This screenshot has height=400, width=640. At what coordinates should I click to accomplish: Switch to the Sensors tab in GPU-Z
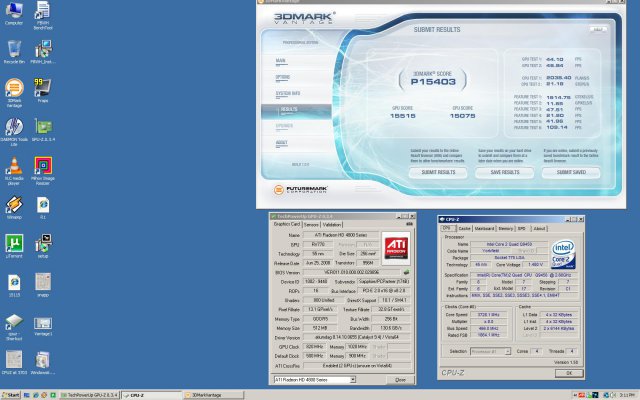coord(311,224)
